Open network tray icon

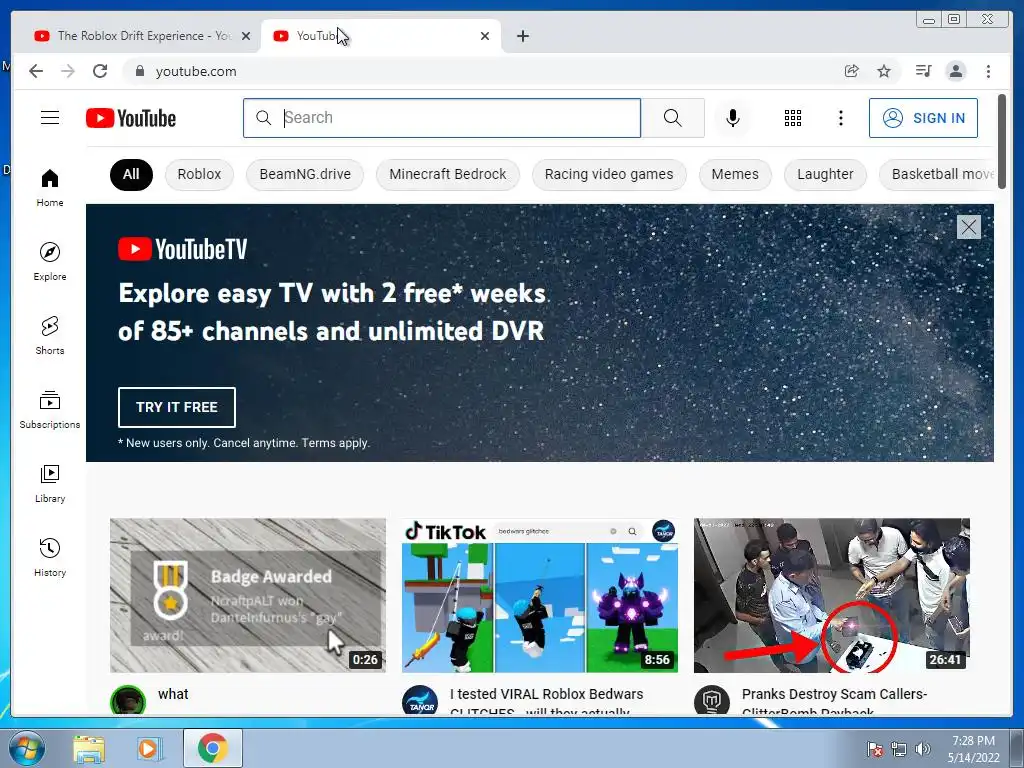coord(899,749)
